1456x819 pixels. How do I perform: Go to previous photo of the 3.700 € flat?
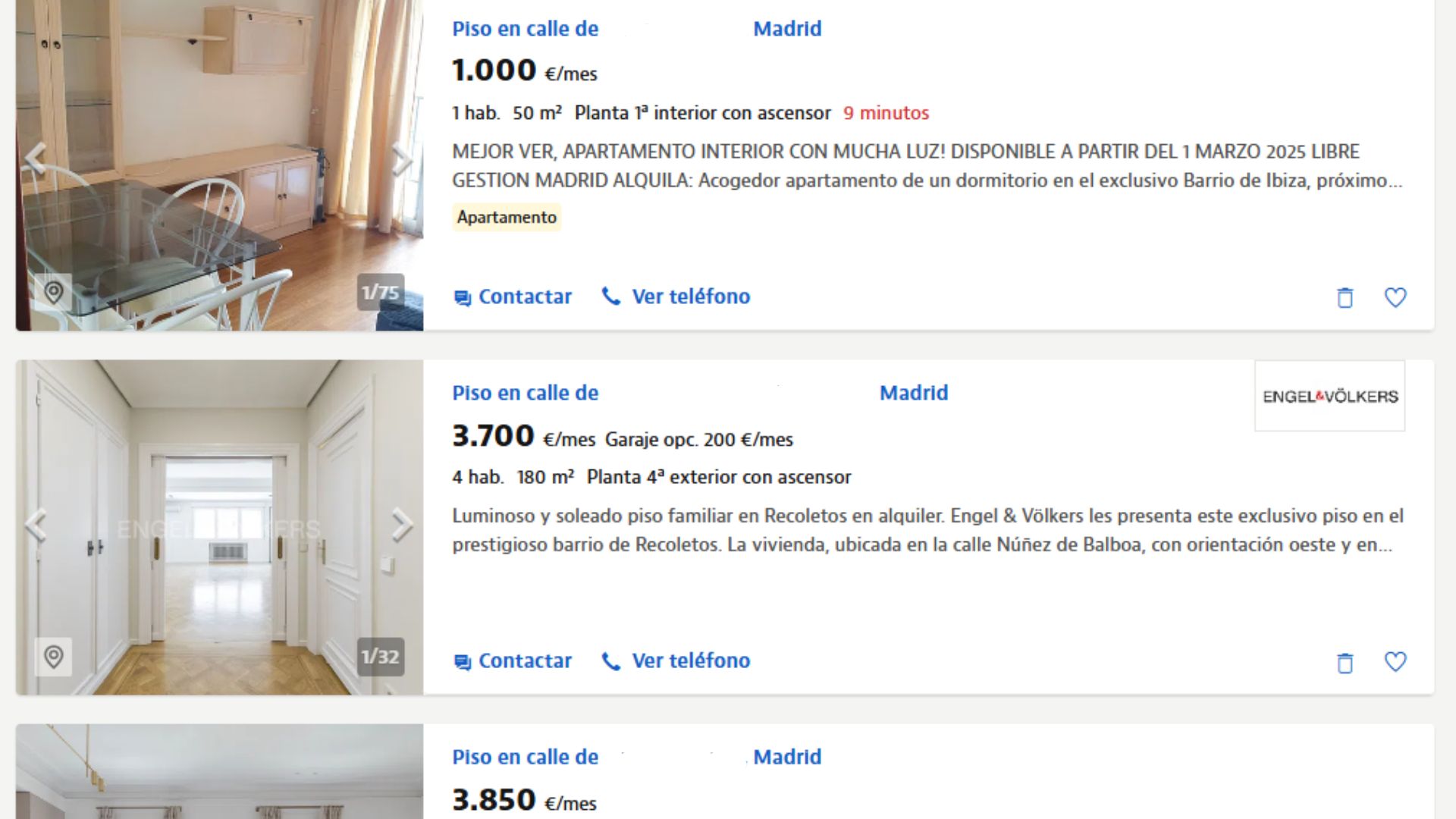(36, 525)
